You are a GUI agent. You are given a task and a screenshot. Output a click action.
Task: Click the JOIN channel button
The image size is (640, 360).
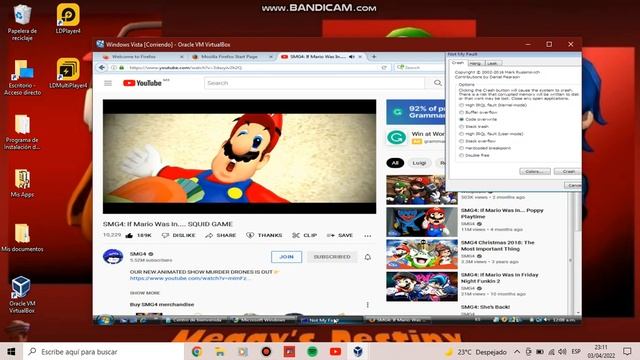[287, 257]
